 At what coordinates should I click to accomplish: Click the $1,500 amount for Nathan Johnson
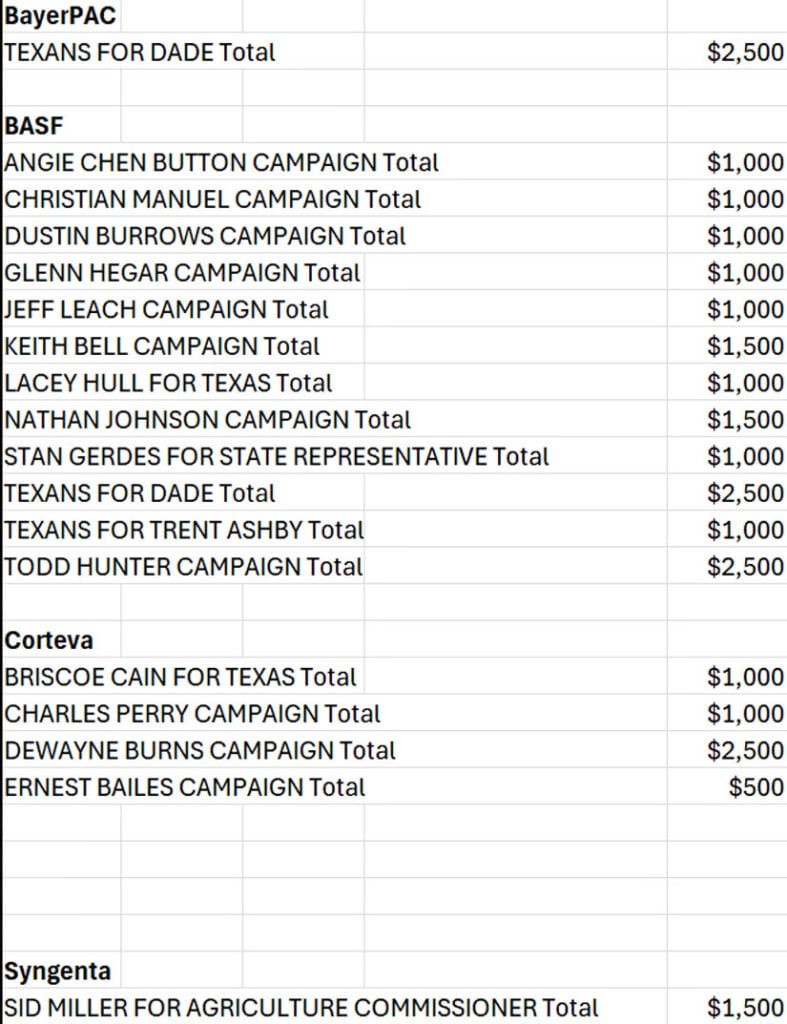coord(745,420)
